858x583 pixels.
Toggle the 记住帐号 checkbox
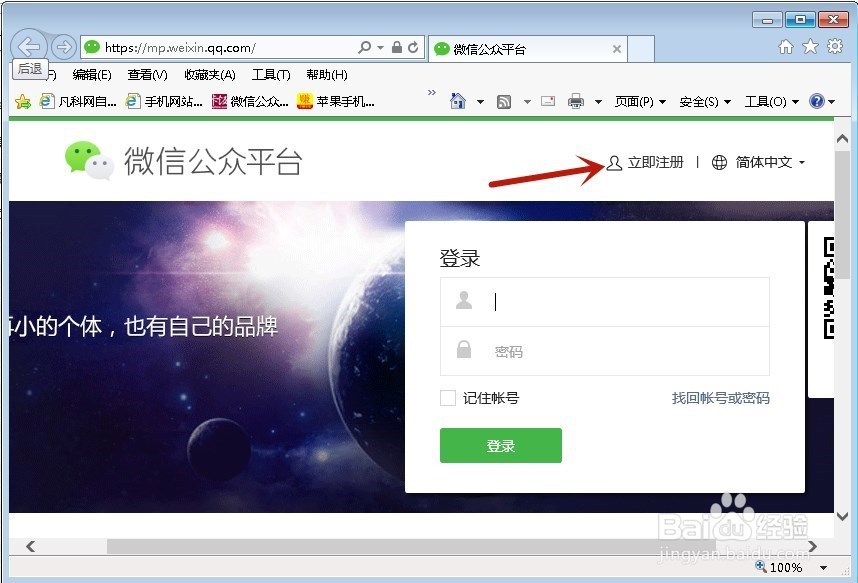pyautogui.click(x=448, y=398)
